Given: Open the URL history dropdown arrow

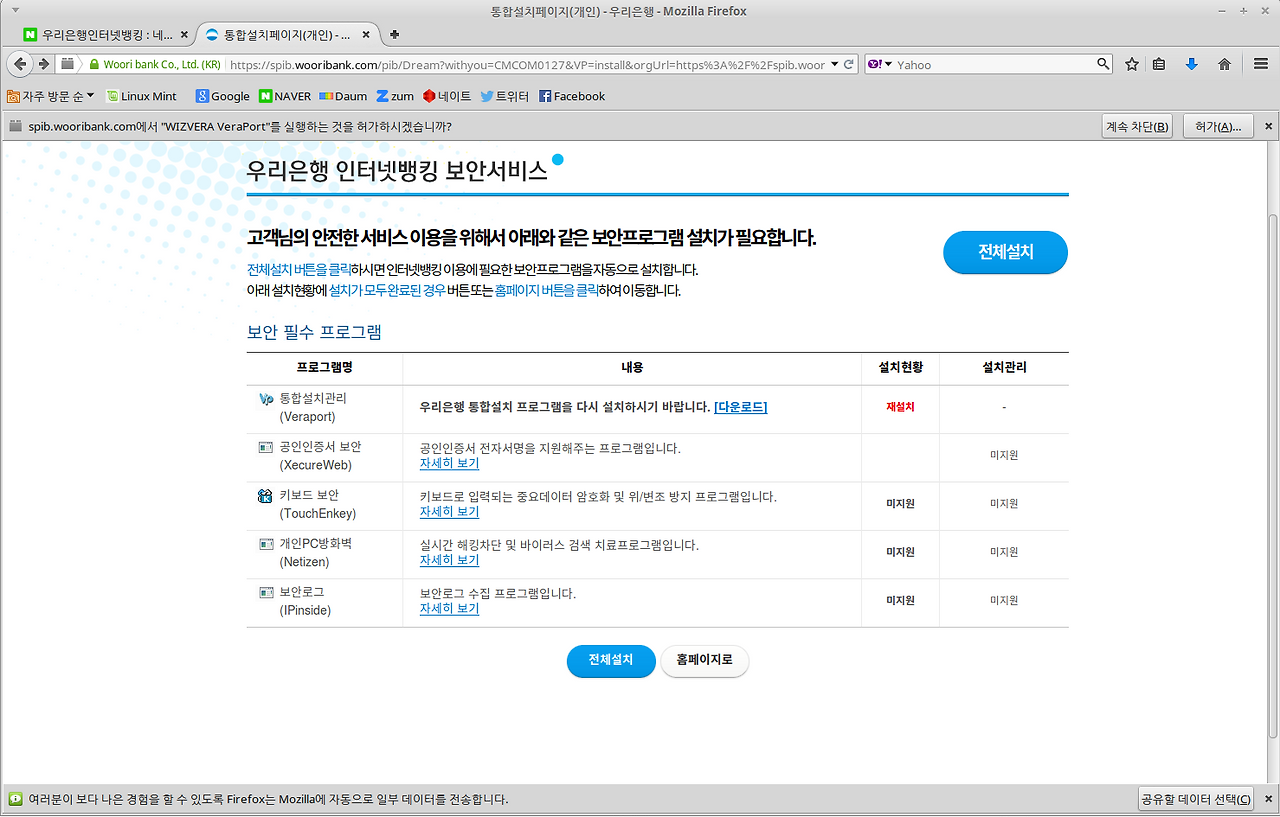Looking at the screenshot, I should tap(834, 64).
